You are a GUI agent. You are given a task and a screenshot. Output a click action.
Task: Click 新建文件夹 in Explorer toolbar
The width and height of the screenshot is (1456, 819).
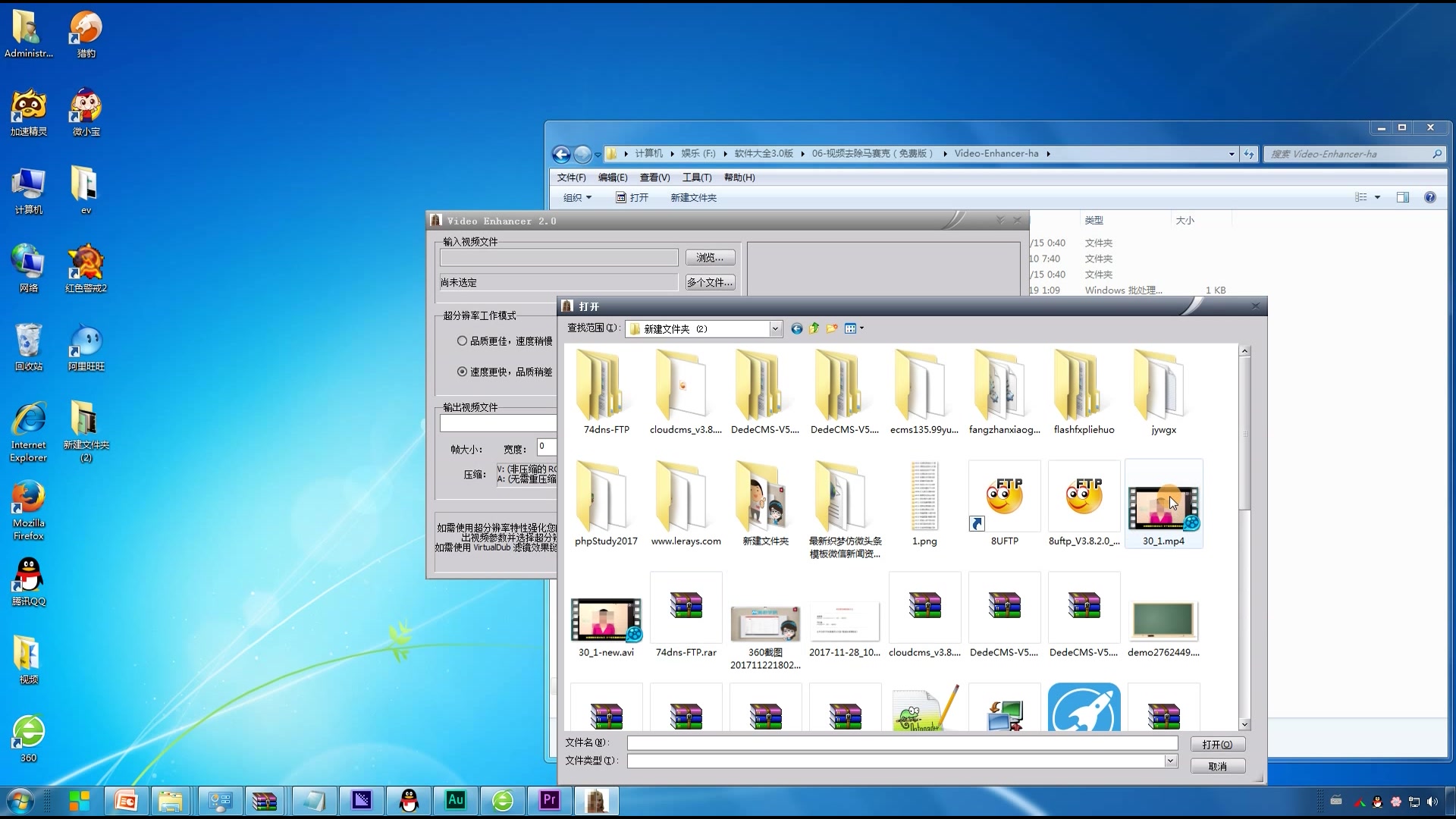(x=693, y=197)
